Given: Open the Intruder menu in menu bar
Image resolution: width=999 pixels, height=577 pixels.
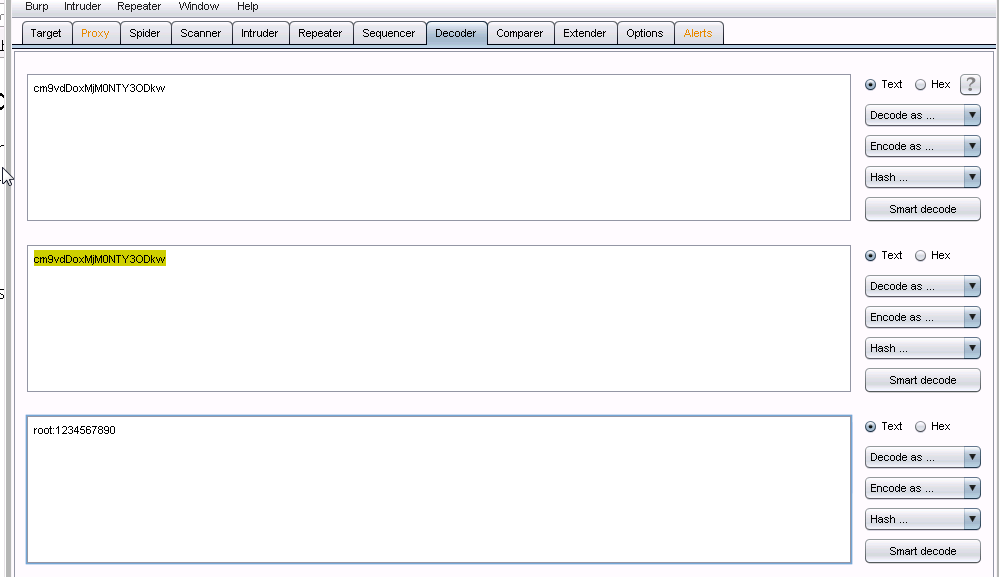Looking at the screenshot, I should [x=82, y=6].
